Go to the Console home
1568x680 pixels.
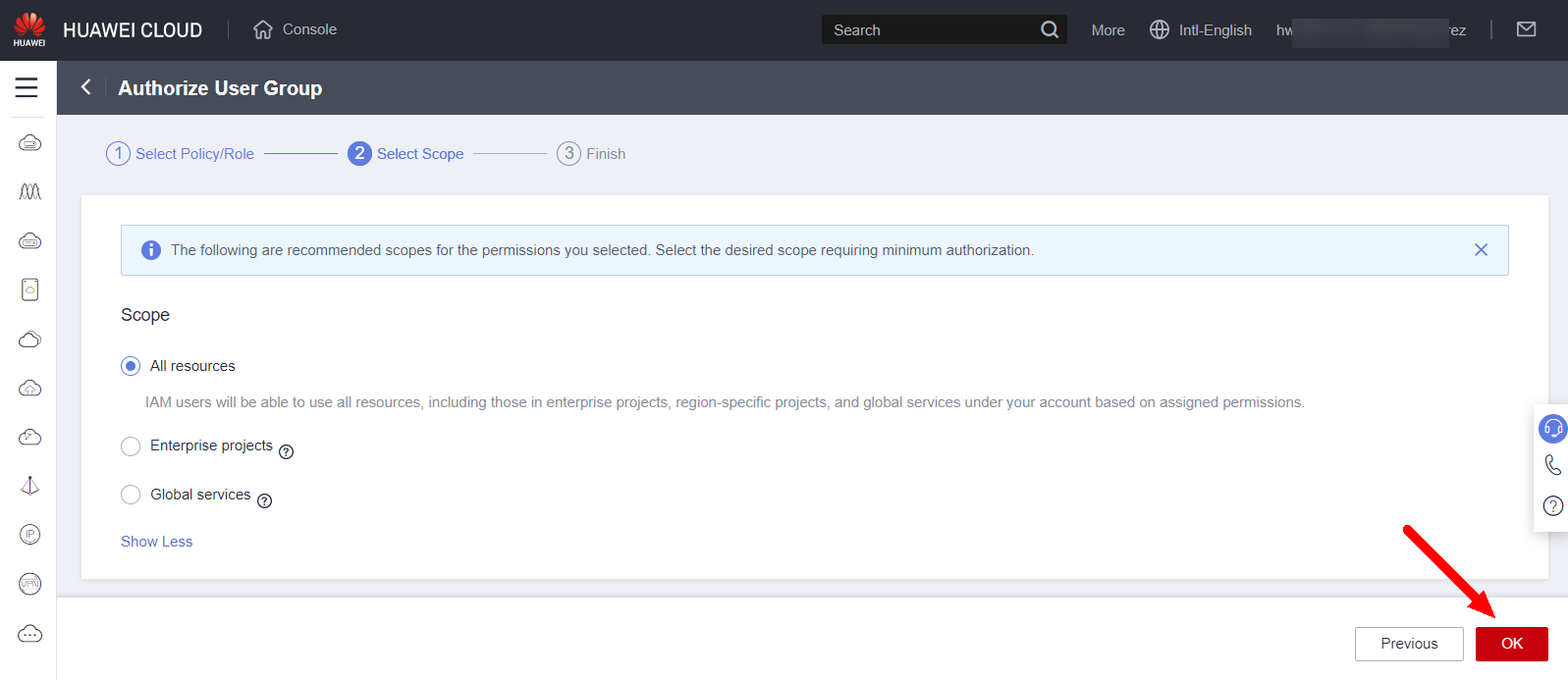[x=296, y=29]
